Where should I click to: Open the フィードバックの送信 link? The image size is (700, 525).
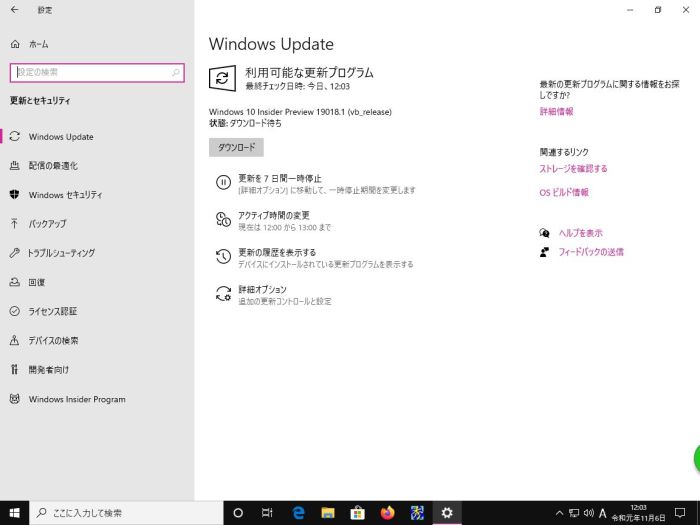590,252
